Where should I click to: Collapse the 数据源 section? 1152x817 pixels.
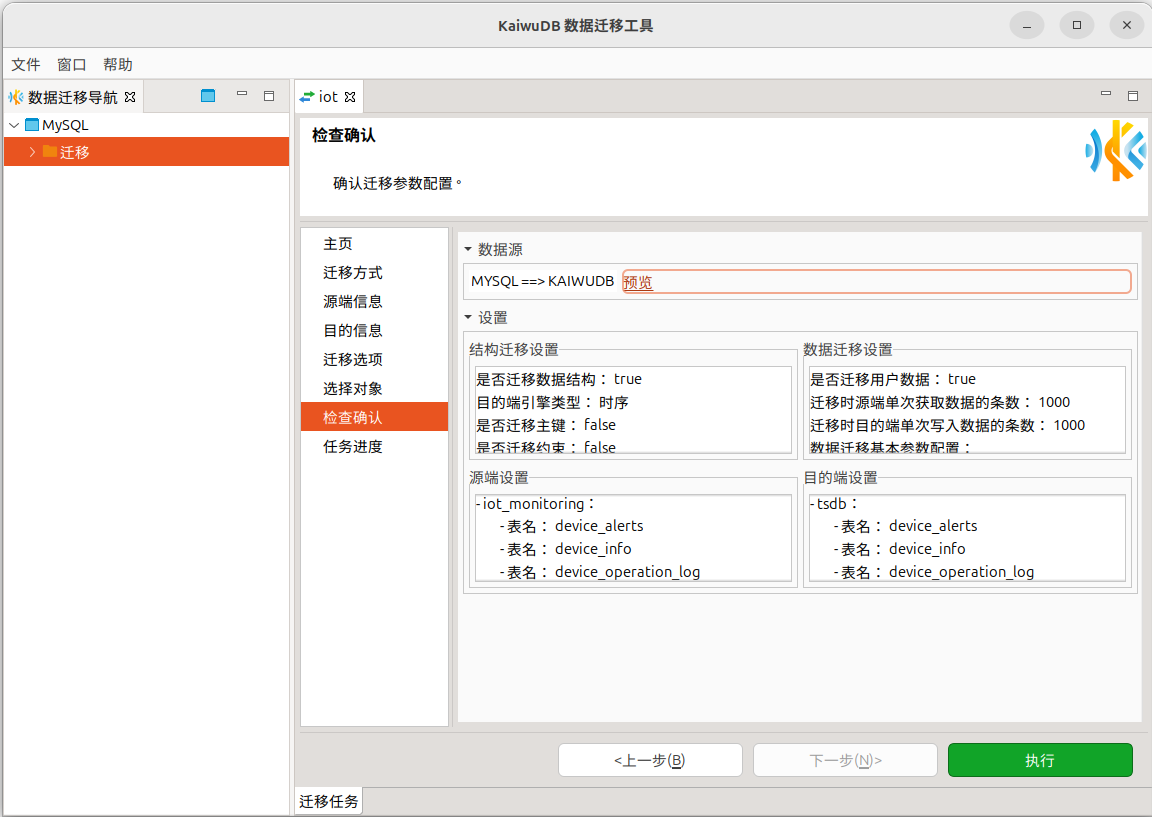click(468, 249)
